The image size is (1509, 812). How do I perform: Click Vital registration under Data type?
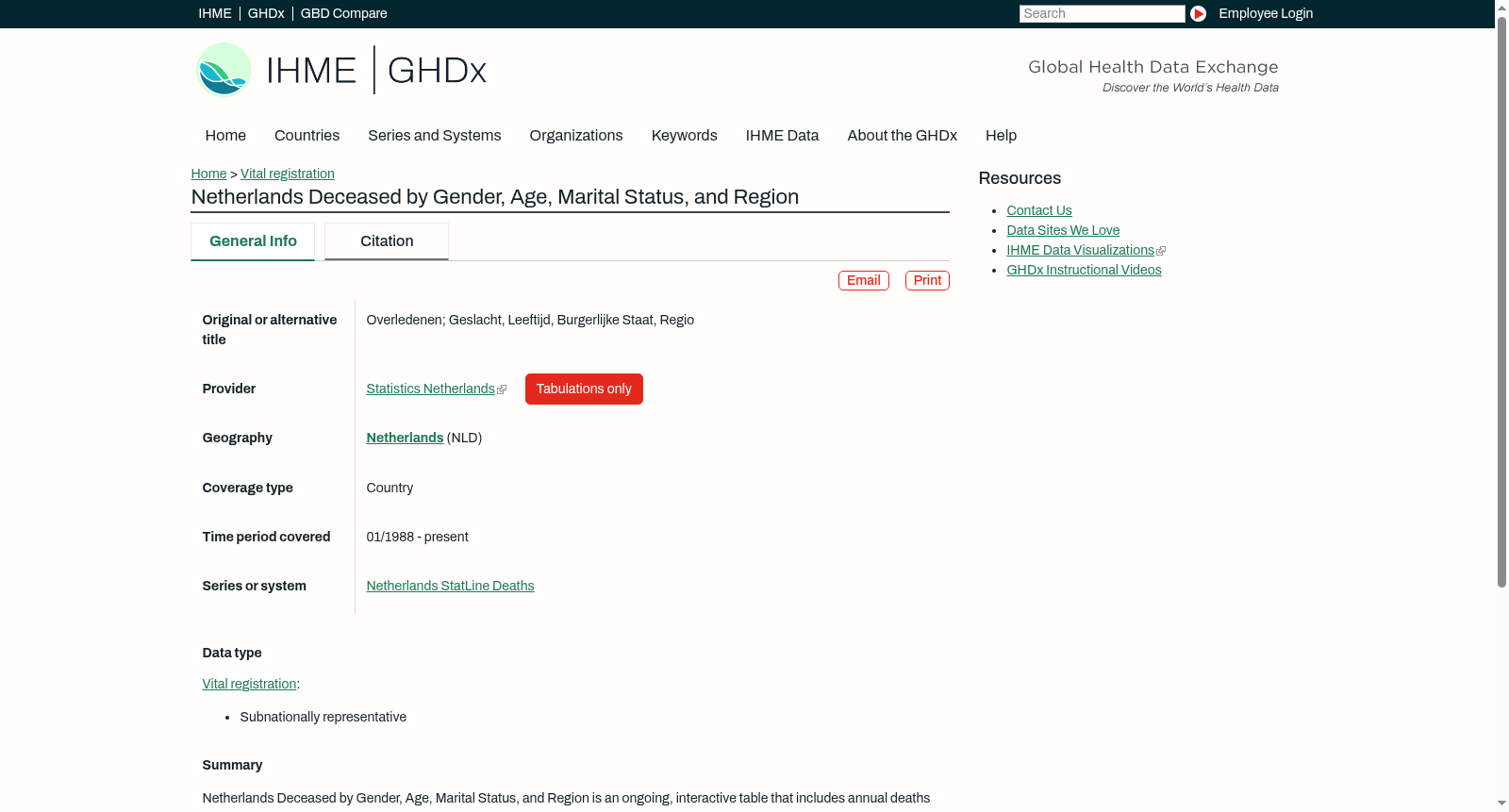click(x=249, y=684)
